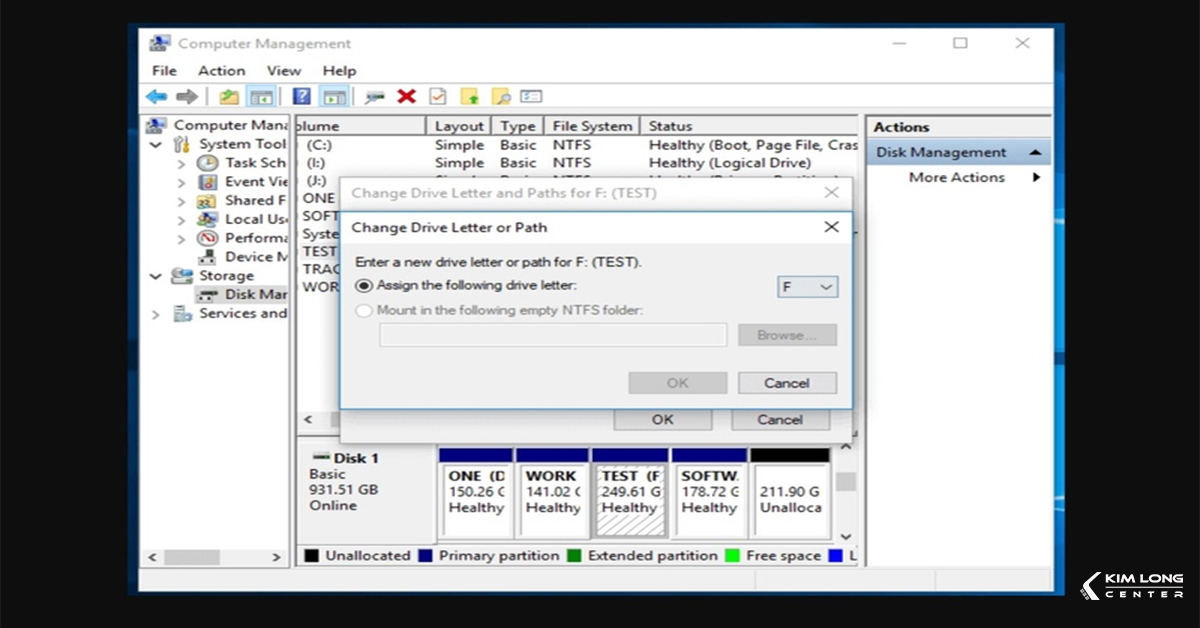Click the red X delete icon on toolbar
Viewport: 1200px width, 628px height.
coord(406,95)
